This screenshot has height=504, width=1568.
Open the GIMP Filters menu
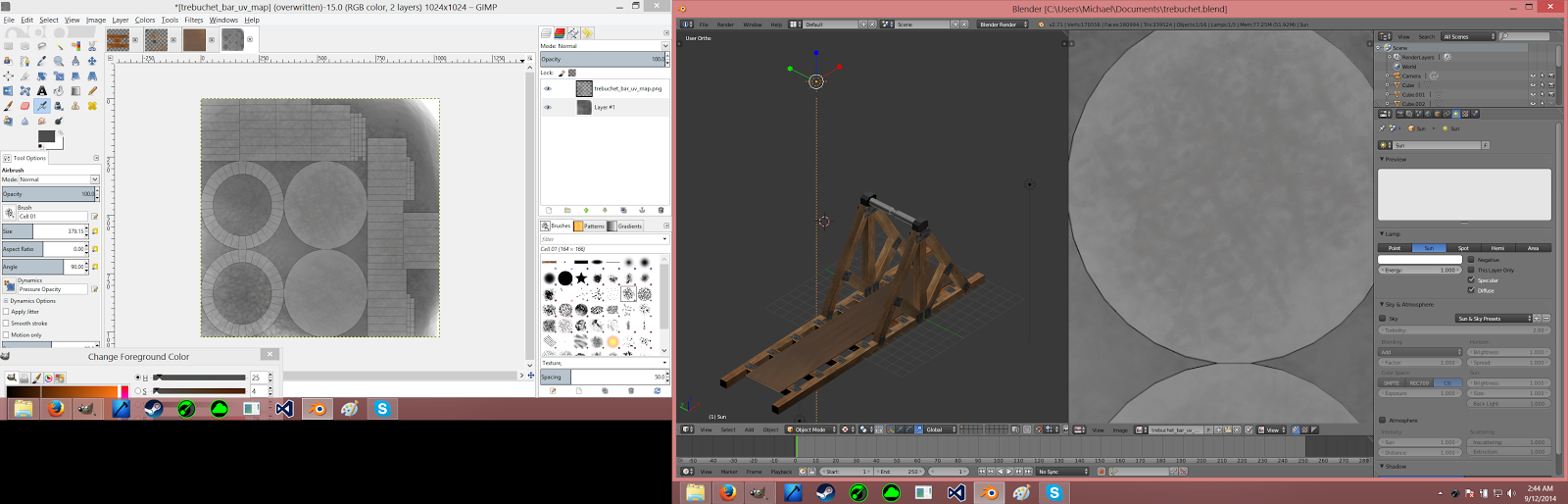(x=194, y=20)
